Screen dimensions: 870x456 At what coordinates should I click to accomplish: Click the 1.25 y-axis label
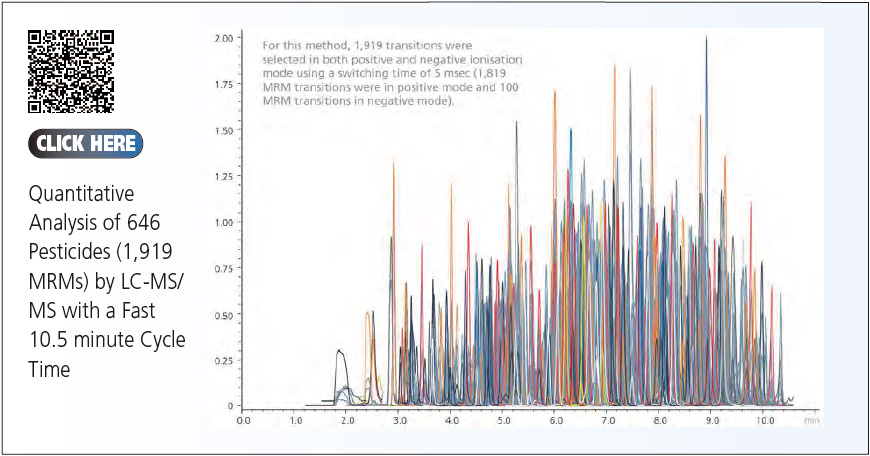tap(224, 176)
